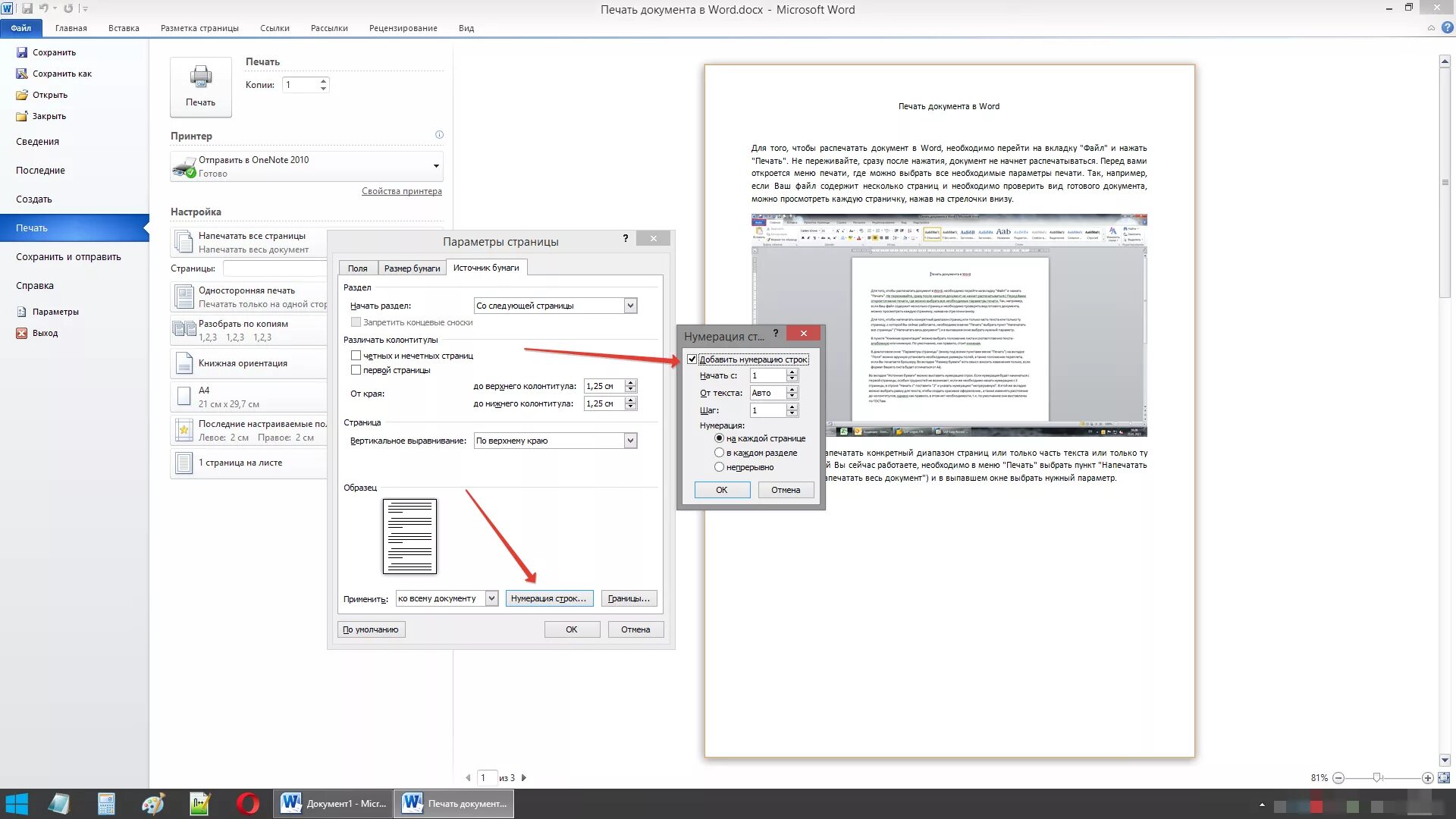
Task: Open the A4 paper size setting
Action: (x=250, y=397)
